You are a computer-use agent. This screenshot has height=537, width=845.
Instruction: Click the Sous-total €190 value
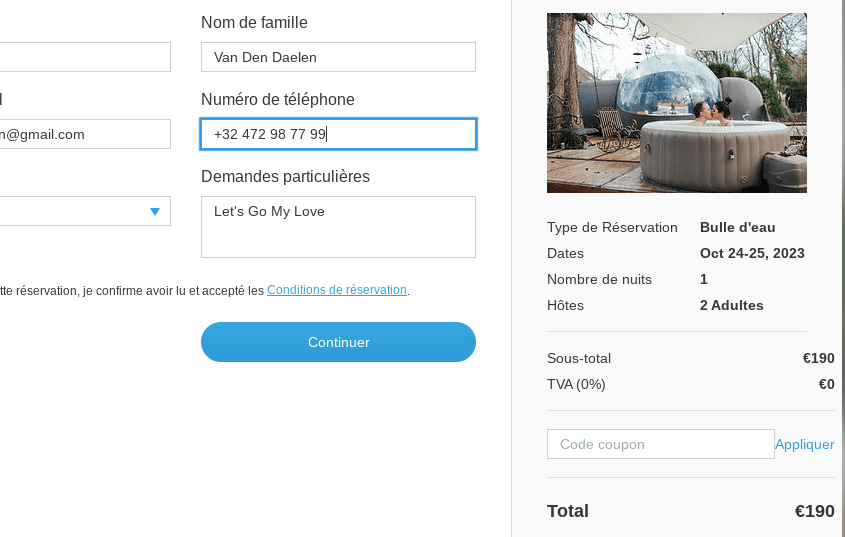(818, 358)
